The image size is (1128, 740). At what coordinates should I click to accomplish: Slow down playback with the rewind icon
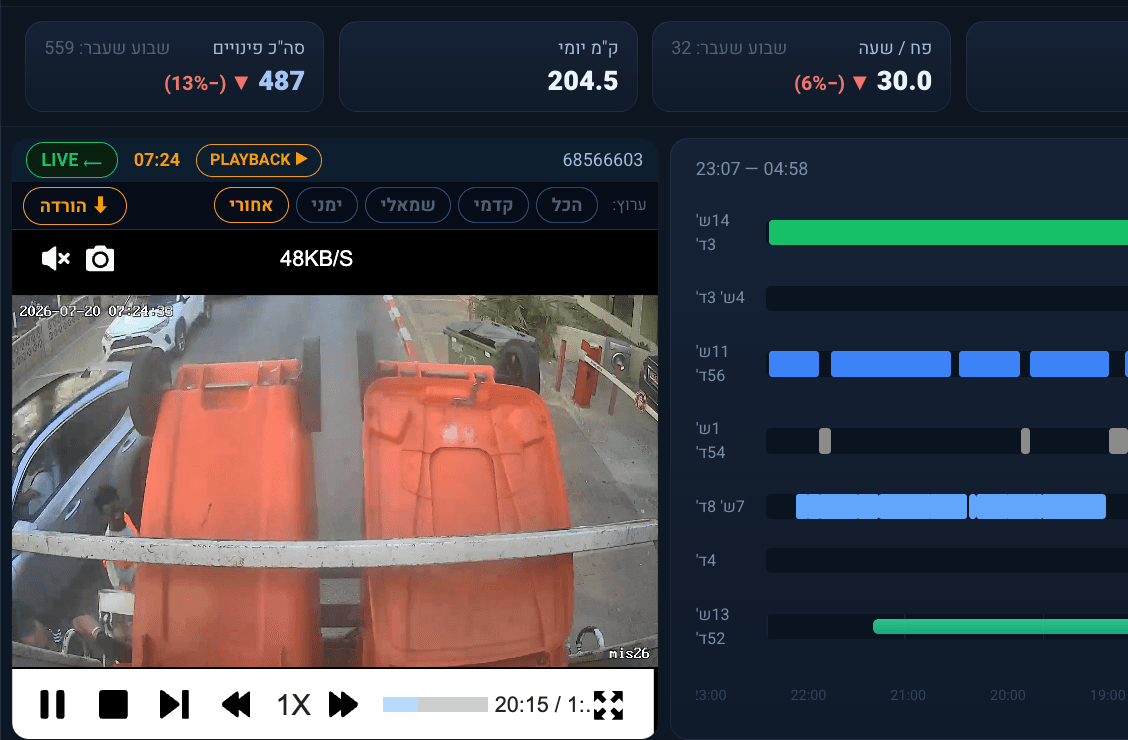[x=236, y=704]
